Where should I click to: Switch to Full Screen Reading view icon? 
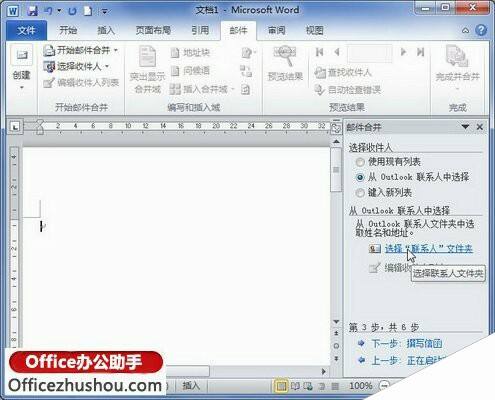click(295, 386)
